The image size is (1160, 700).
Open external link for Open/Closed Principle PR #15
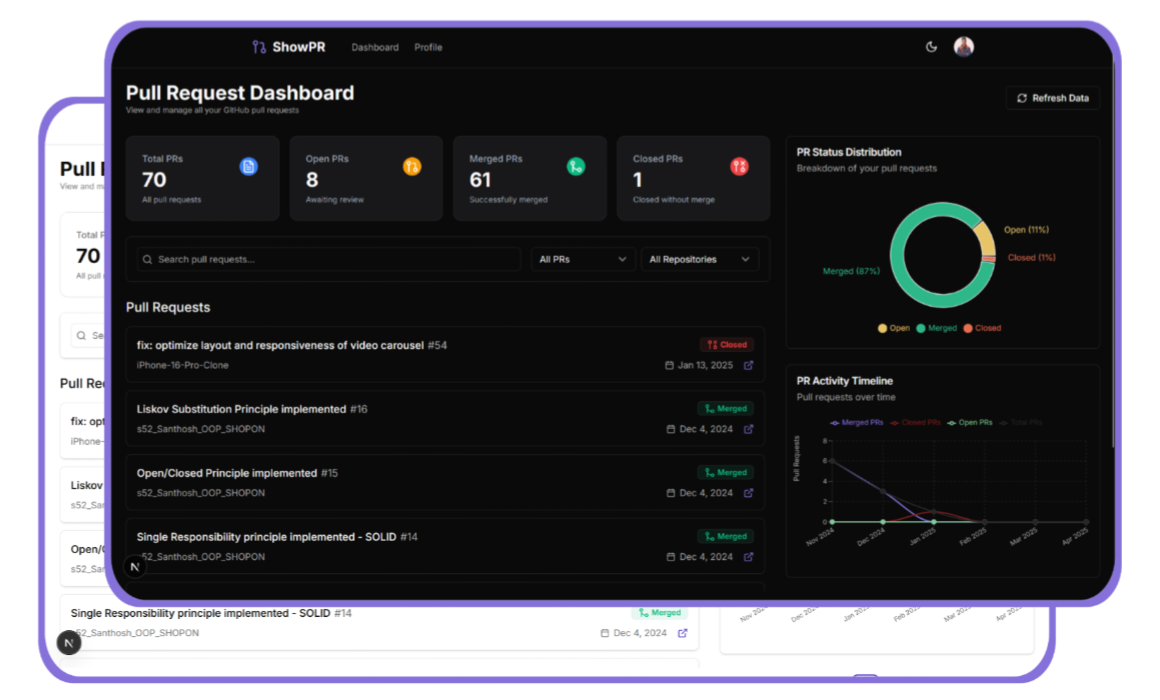(749, 493)
